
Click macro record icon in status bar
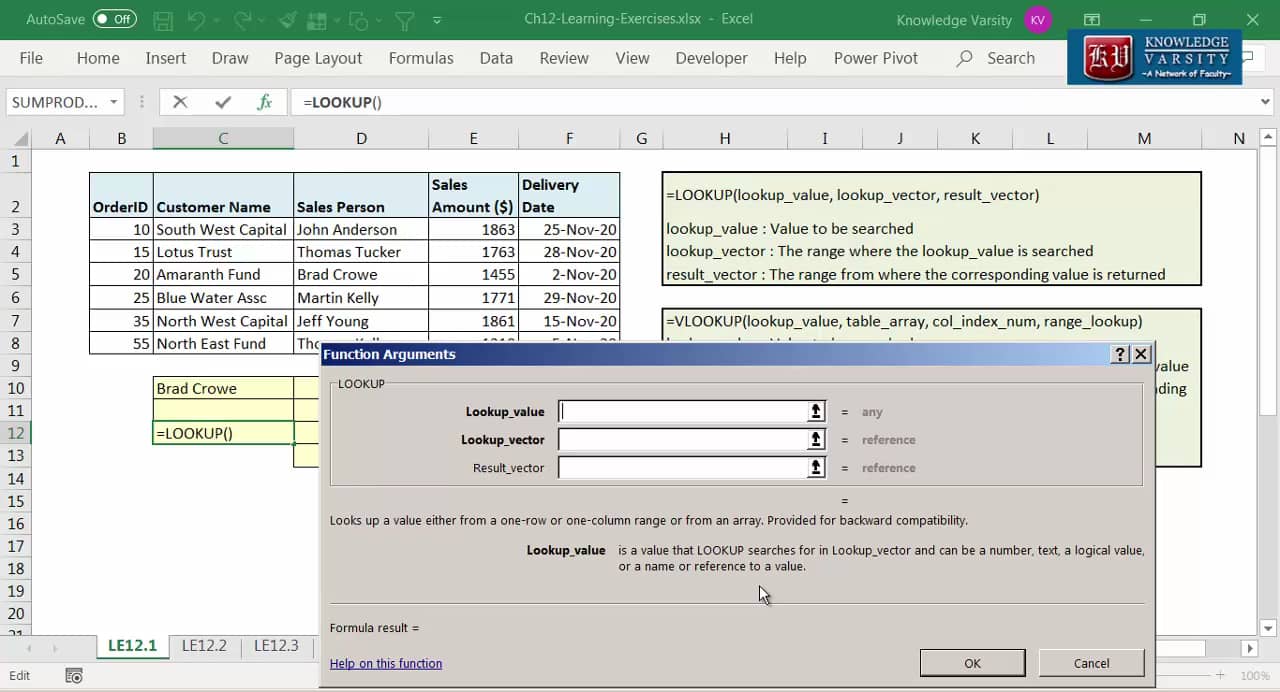pos(74,676)
